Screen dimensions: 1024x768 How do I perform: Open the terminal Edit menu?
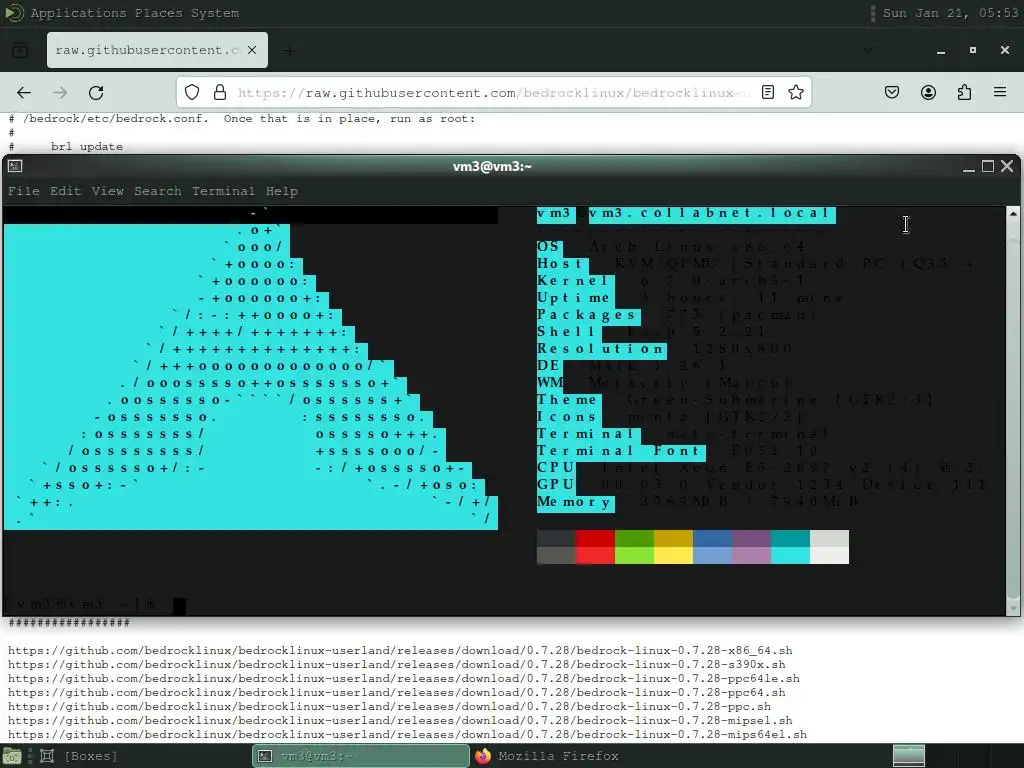click(x=65, y=191)
